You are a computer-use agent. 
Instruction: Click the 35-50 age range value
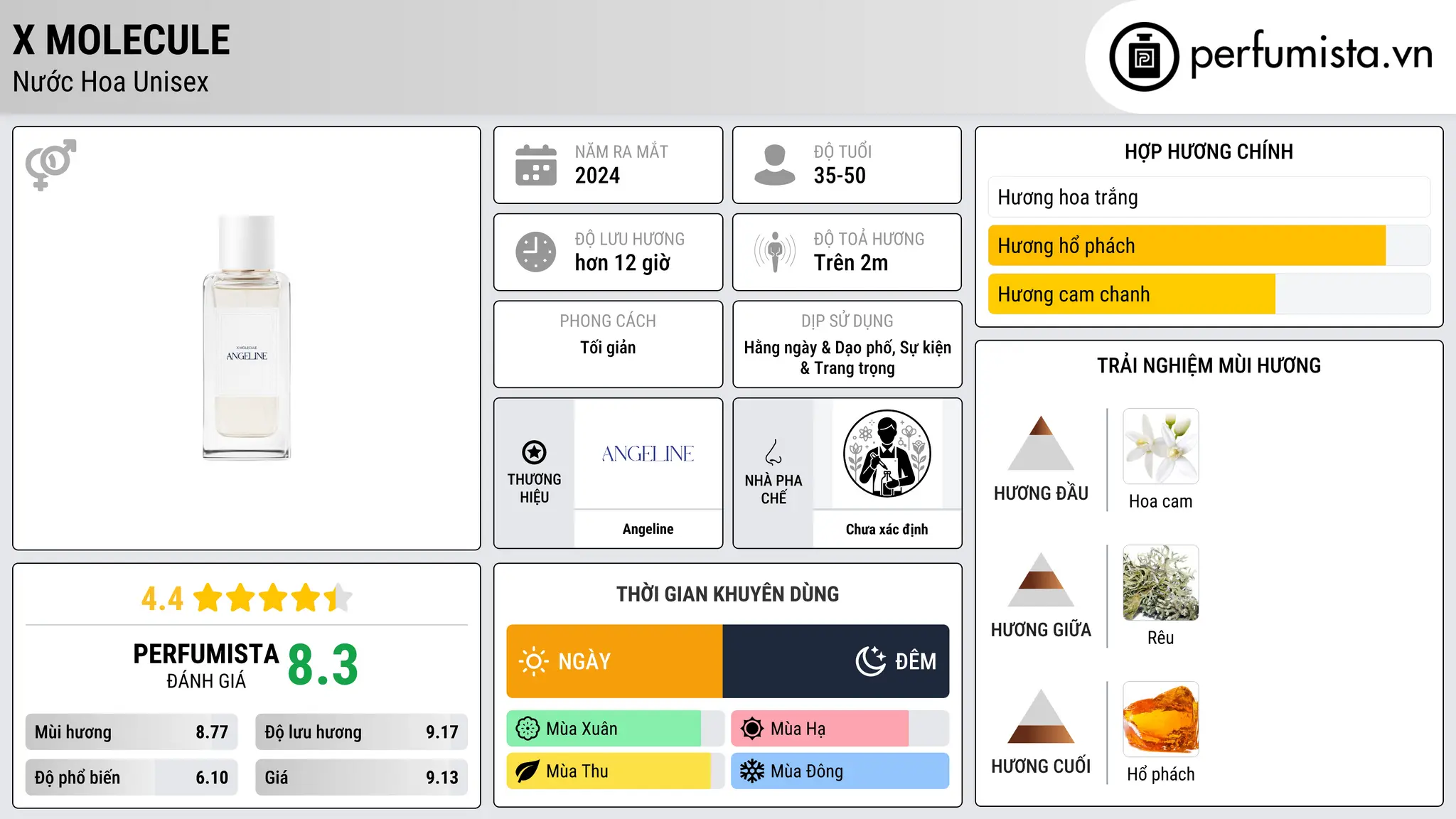[x=840, y=176]
